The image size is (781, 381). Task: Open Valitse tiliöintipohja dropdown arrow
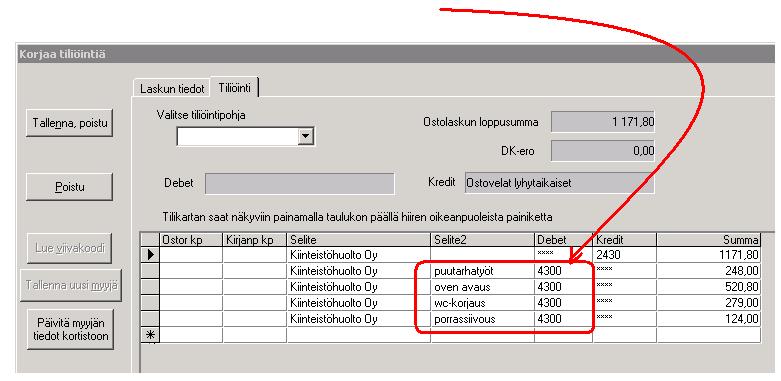tap(306, 136)
